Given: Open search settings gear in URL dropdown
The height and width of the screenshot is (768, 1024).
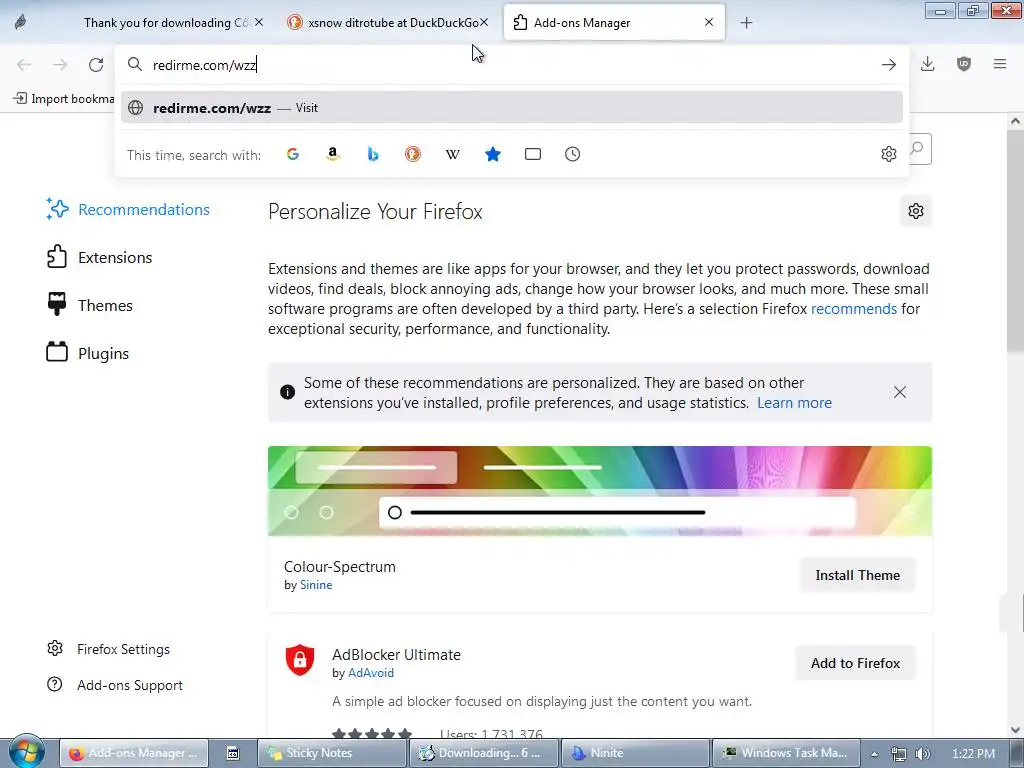Looking at the screenshot, I should 889,154.
